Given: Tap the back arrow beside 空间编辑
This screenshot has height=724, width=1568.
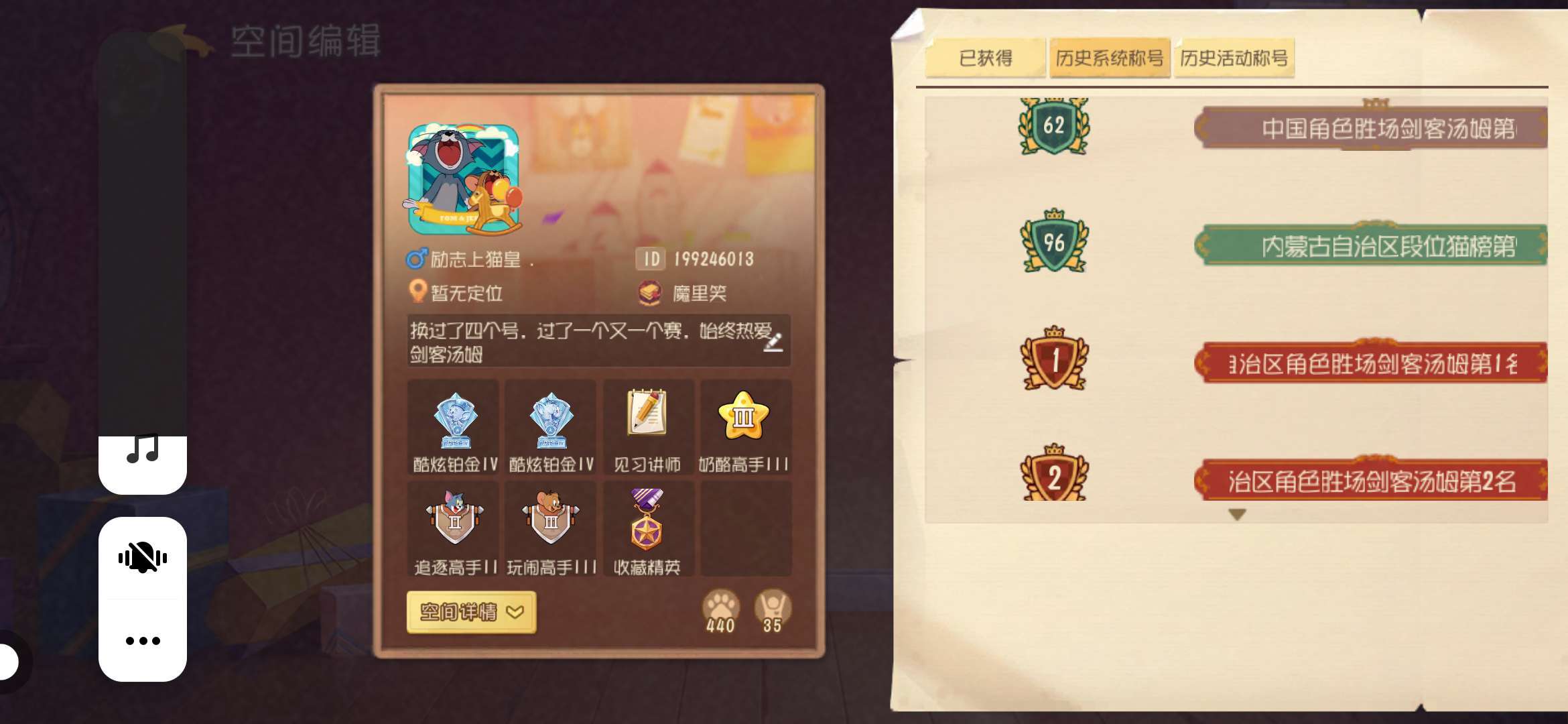Looking at the screenshot, I should (181, 42).
